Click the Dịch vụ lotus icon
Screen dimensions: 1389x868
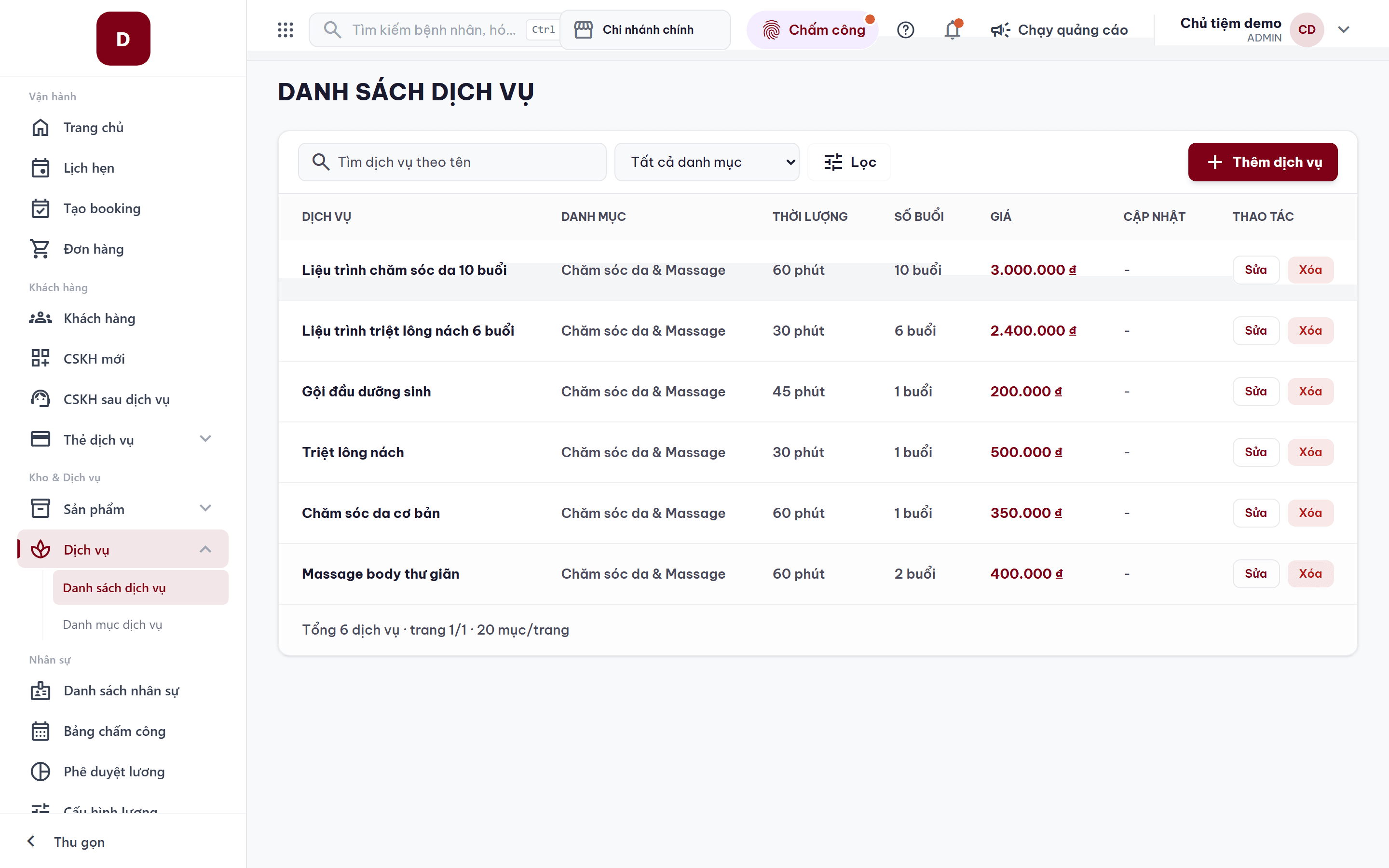click(x=40, y=549)
